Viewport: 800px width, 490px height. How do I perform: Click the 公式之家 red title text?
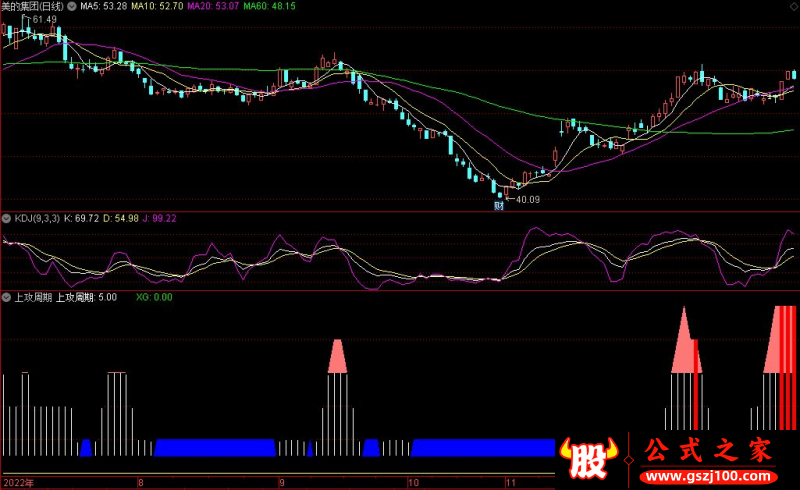pyautogui.click(x=708, y=451)
